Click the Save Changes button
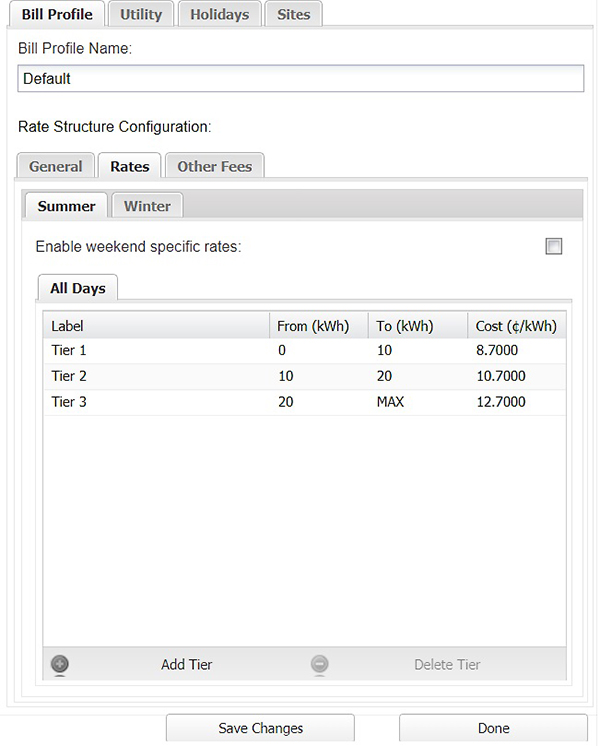Image resolution: width=600 pixels, height=746 pixels. 260,728
